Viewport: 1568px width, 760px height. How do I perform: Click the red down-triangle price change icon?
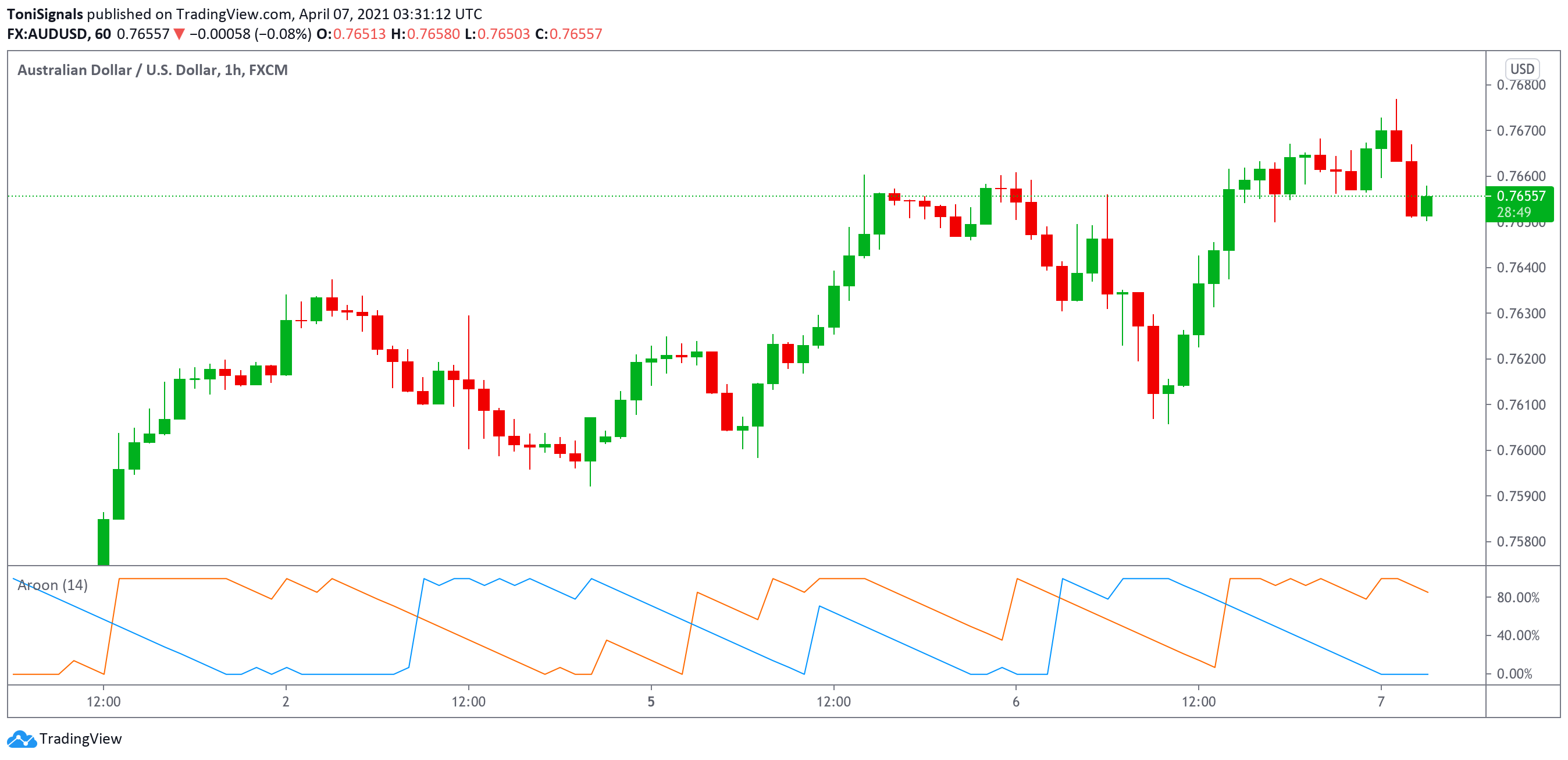[x=179, y=34]
